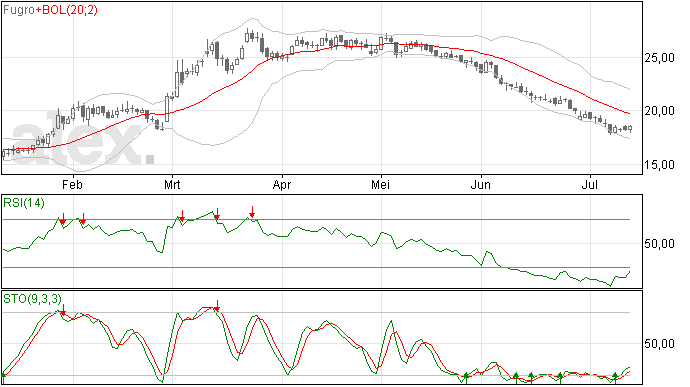Select the Feb month axis label
The image size is (690, 387).
point(72,184)
